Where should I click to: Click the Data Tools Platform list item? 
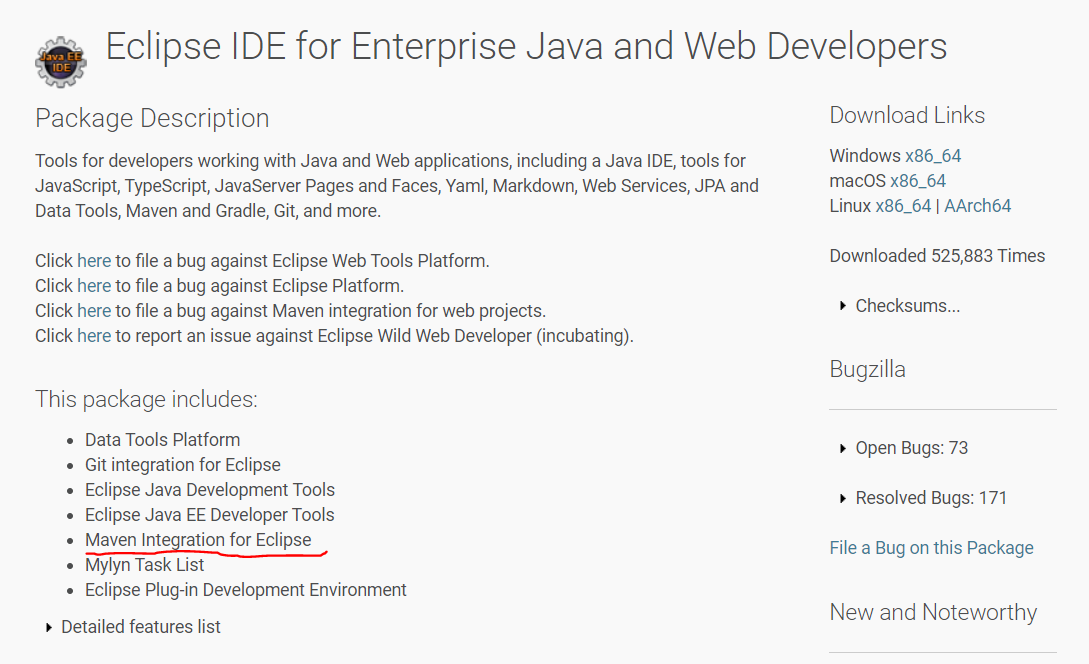[x=163, y=440]
